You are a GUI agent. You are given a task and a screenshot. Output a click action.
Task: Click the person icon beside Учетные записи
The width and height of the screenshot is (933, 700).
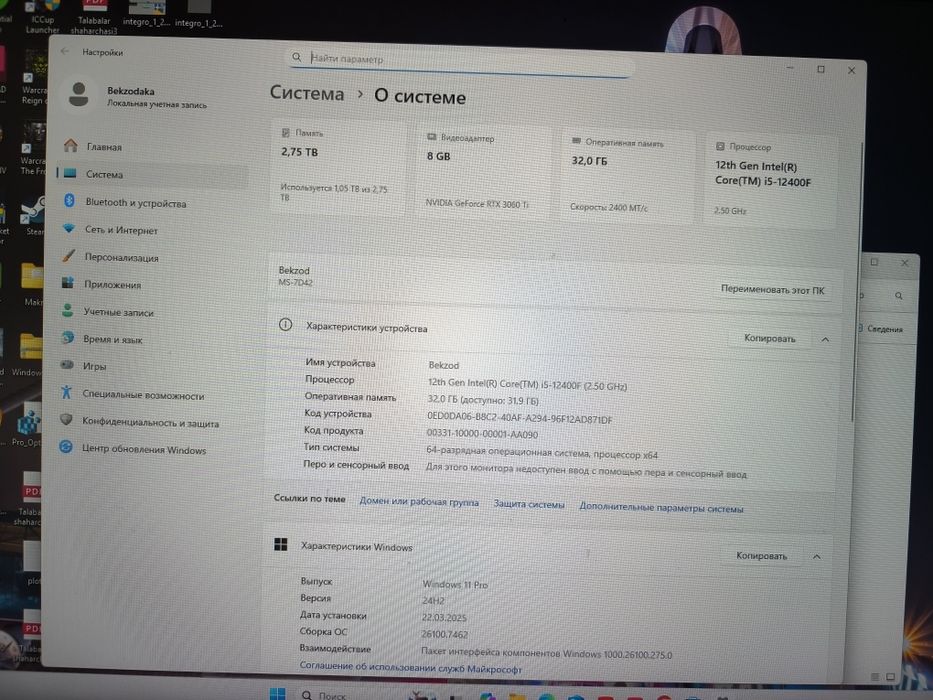[x=68, y=310]
